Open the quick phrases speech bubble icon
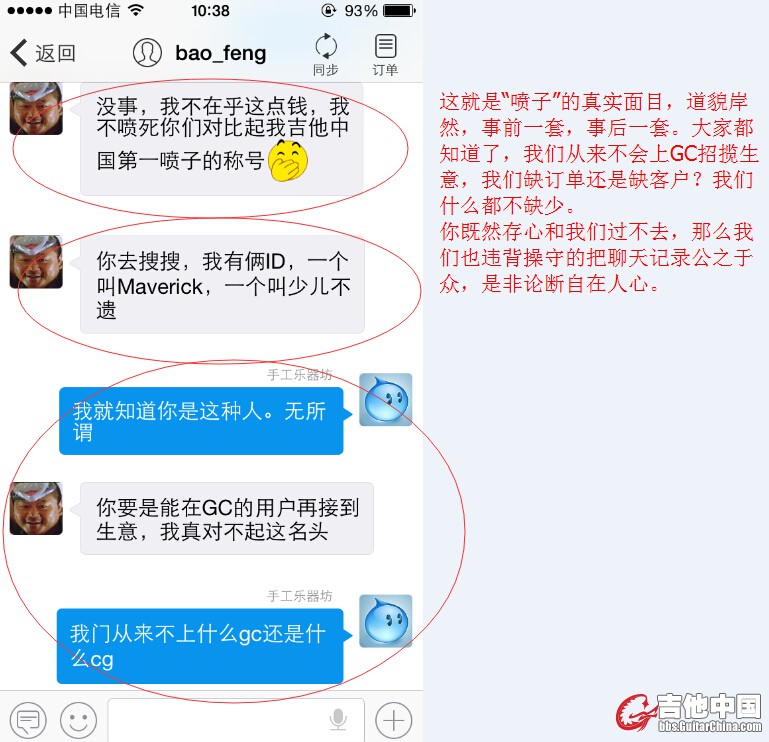This screenshot has width=769, height=742. point(28,720)
